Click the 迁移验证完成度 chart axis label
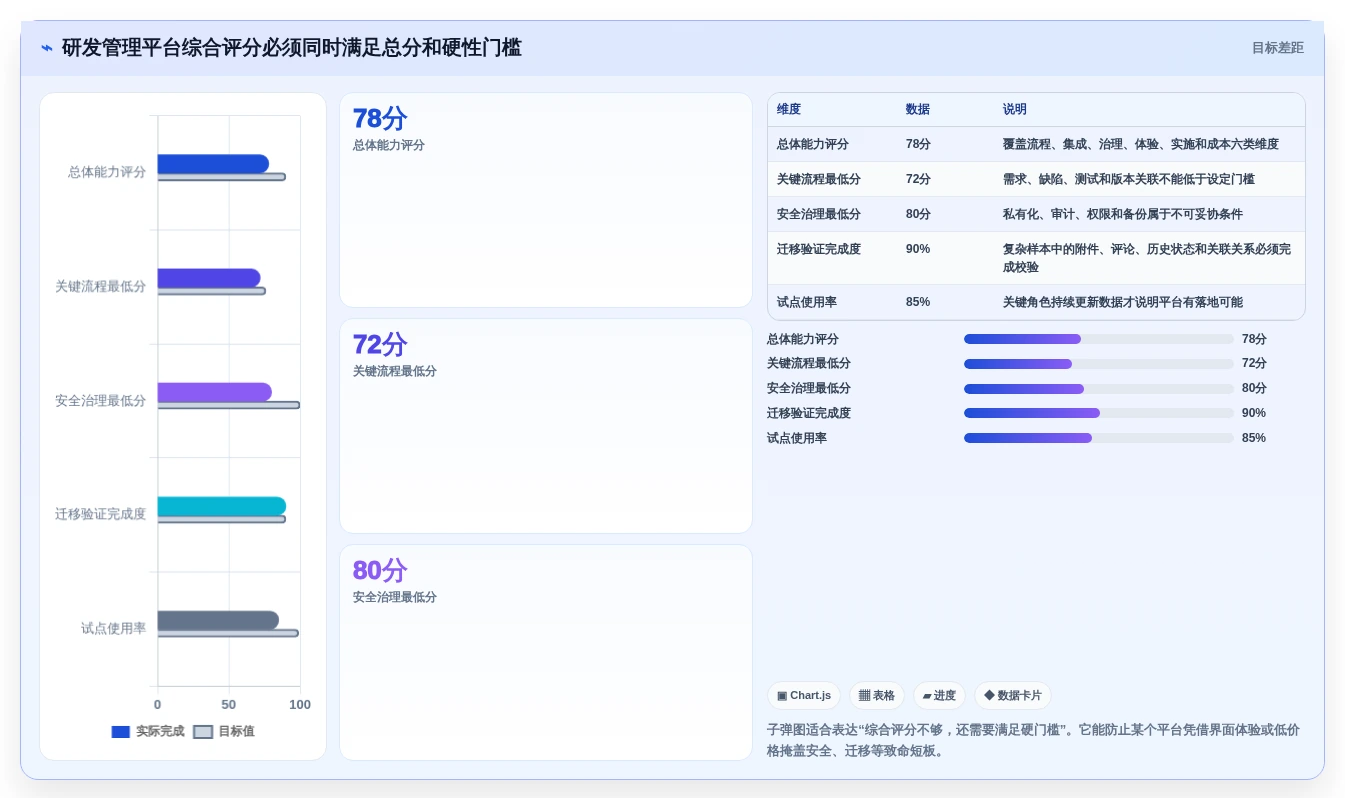This screenshot has height=798, width=1345. (100, 514)
